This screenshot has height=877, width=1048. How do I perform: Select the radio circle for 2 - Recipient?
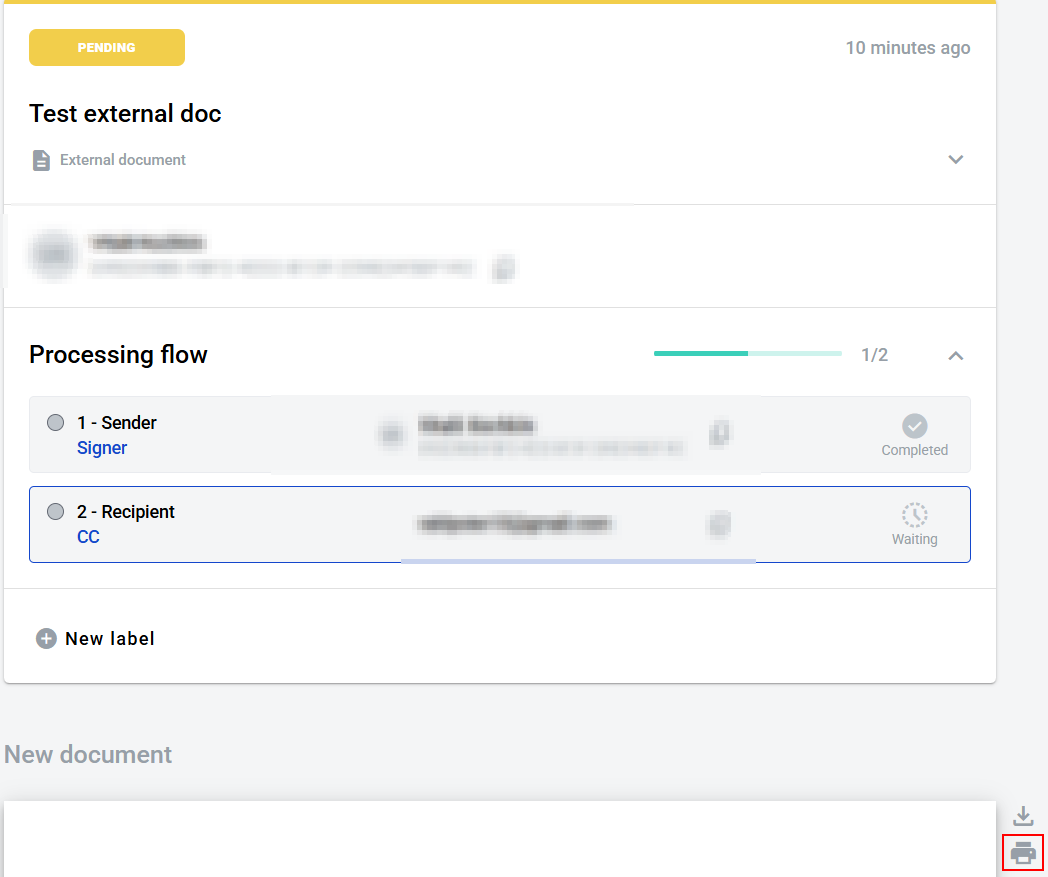pos(56,512)
